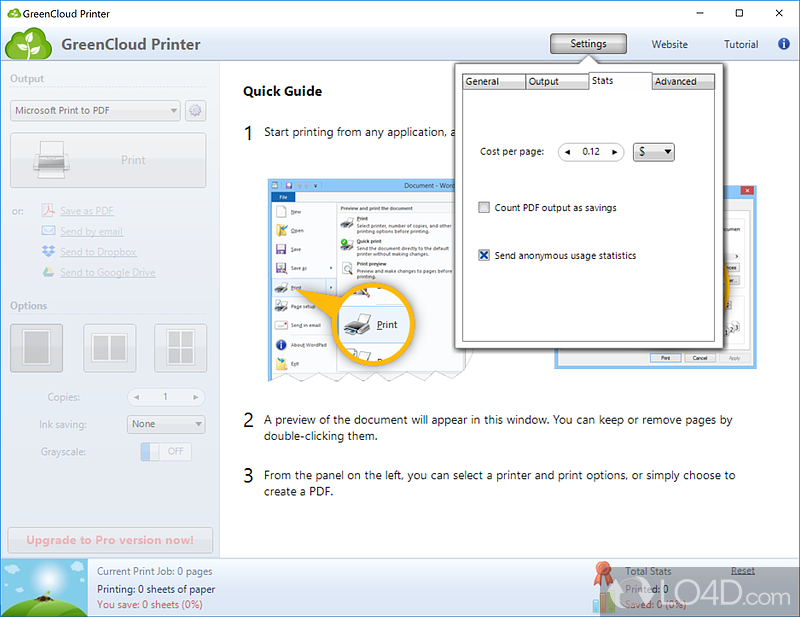Switch to the Advanced tab
The height and width of the screenshot is (617, 800).
click(683, 82)
